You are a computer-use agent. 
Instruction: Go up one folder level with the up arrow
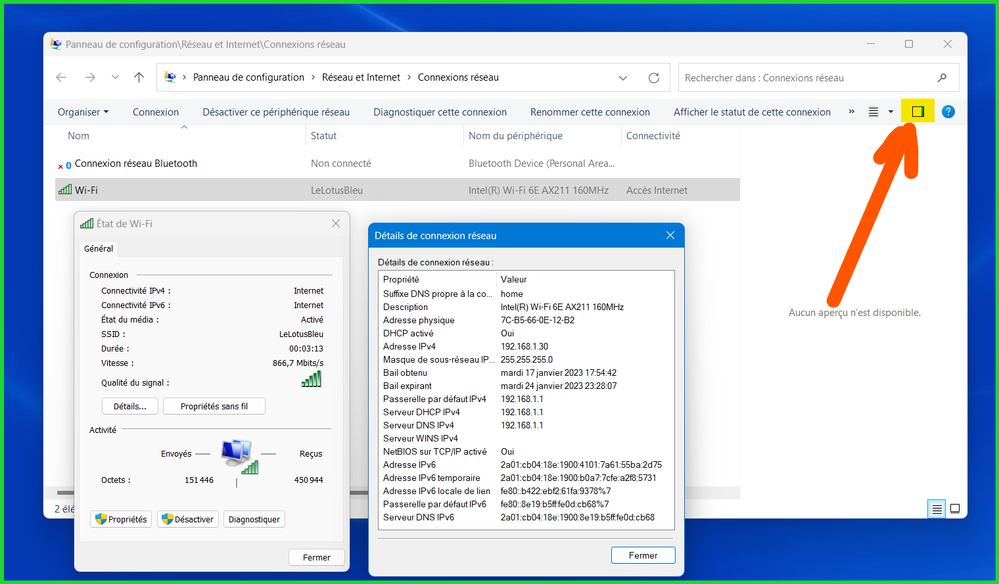139,78
